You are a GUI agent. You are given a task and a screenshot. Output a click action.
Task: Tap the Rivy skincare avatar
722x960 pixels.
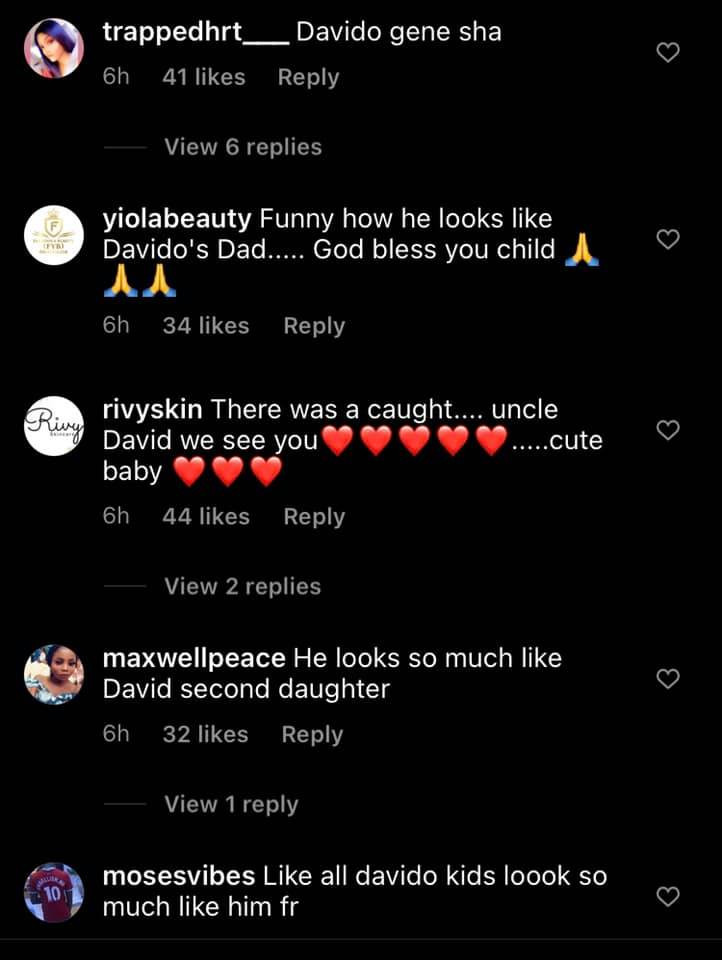[x=54, y=427]
